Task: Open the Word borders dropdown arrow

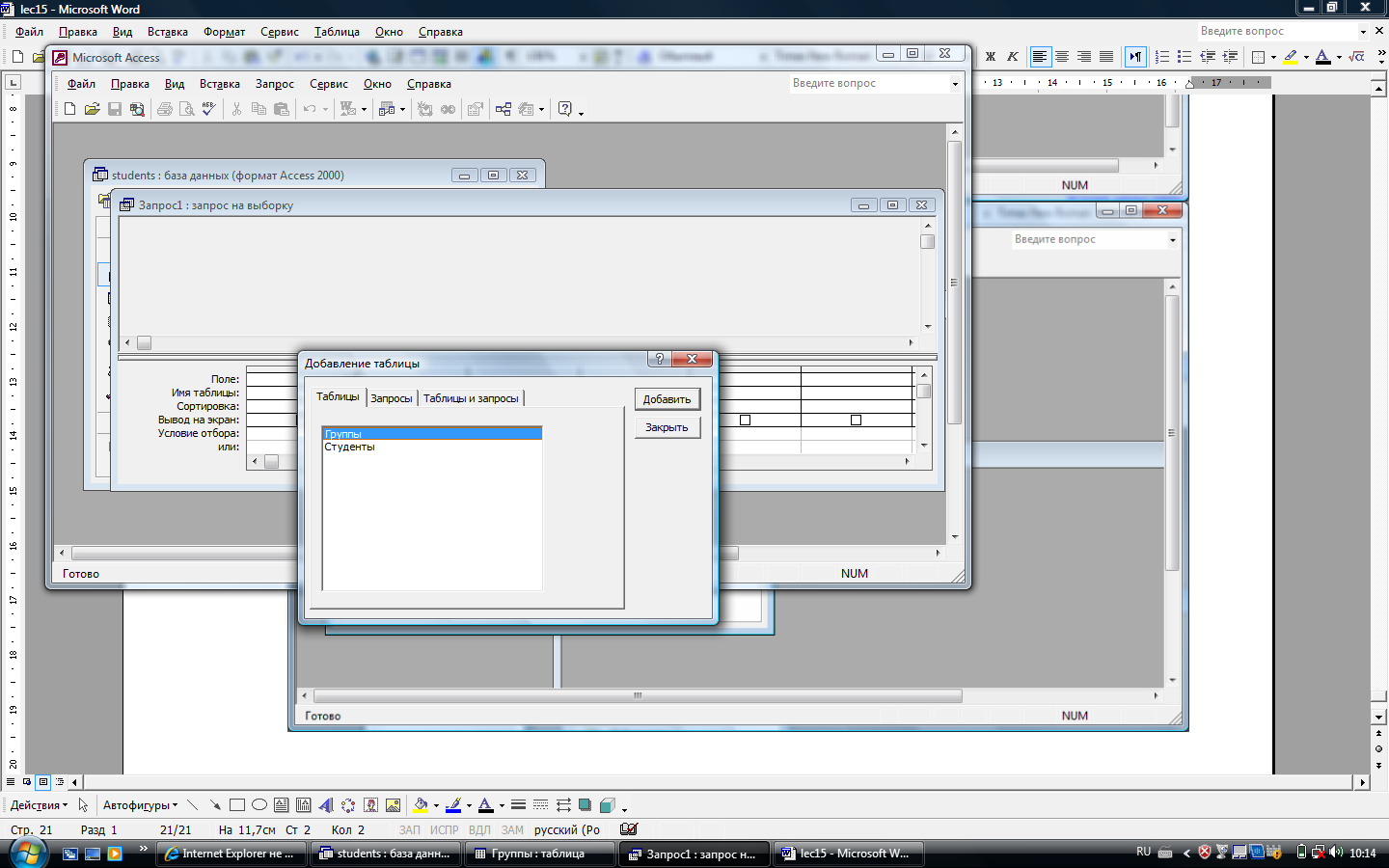Action: click(1273, 57)
